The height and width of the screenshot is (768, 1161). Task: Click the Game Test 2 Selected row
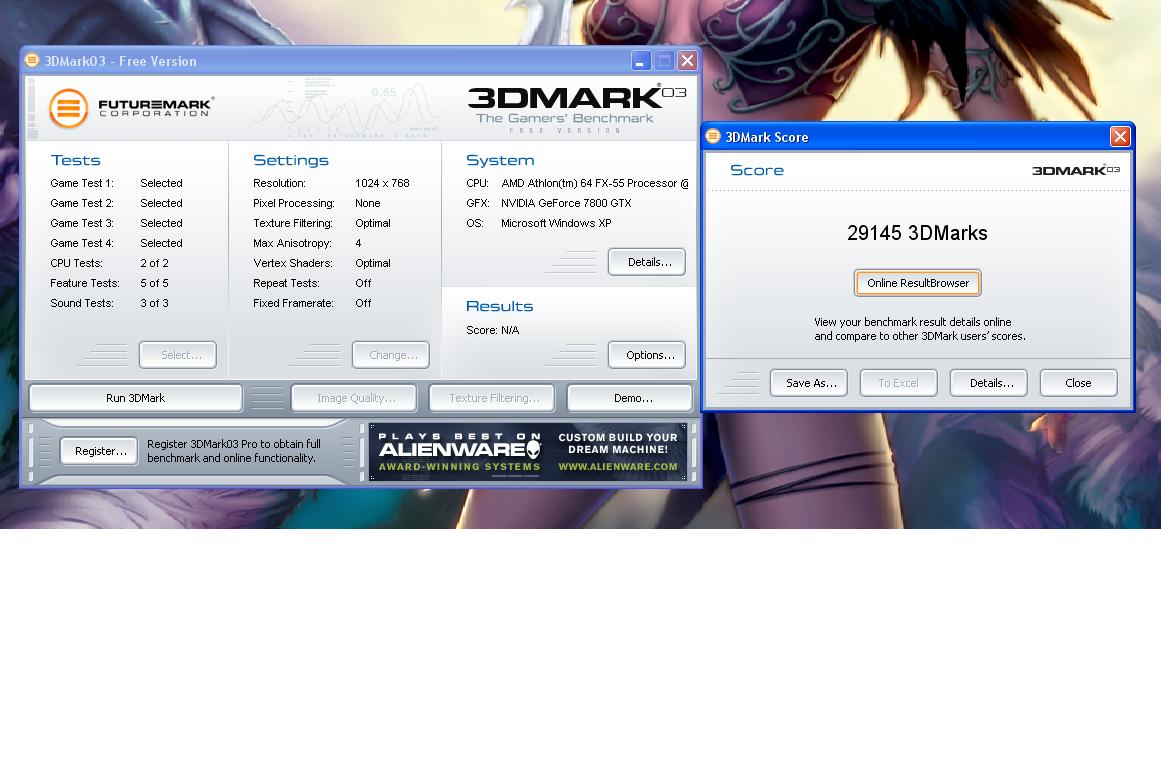(116, 203)
